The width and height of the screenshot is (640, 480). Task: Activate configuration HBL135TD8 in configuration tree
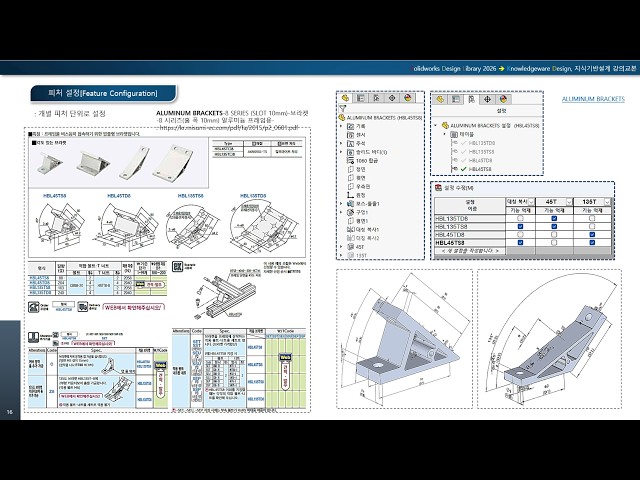482,143
